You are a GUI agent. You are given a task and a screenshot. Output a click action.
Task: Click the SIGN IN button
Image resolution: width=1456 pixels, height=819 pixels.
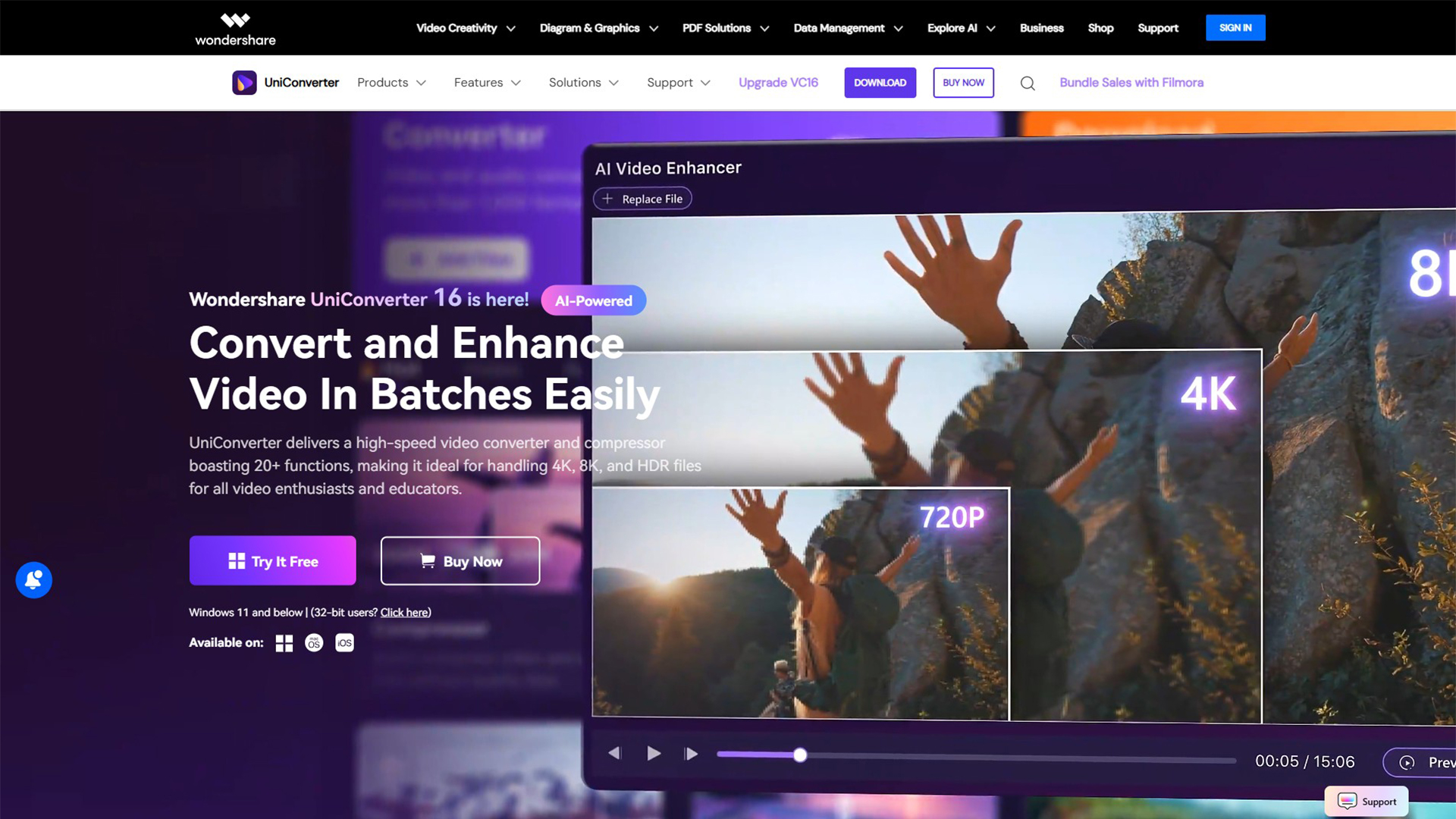1235,28
